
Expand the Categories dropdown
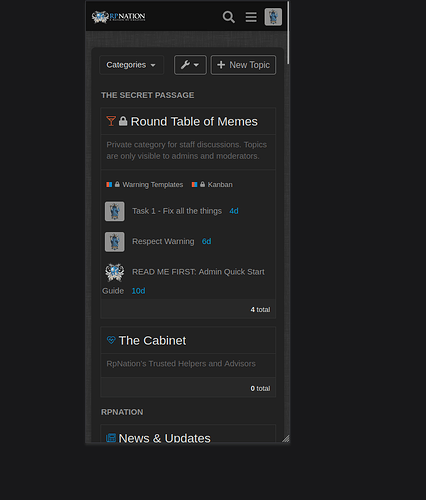pos(131,65)
